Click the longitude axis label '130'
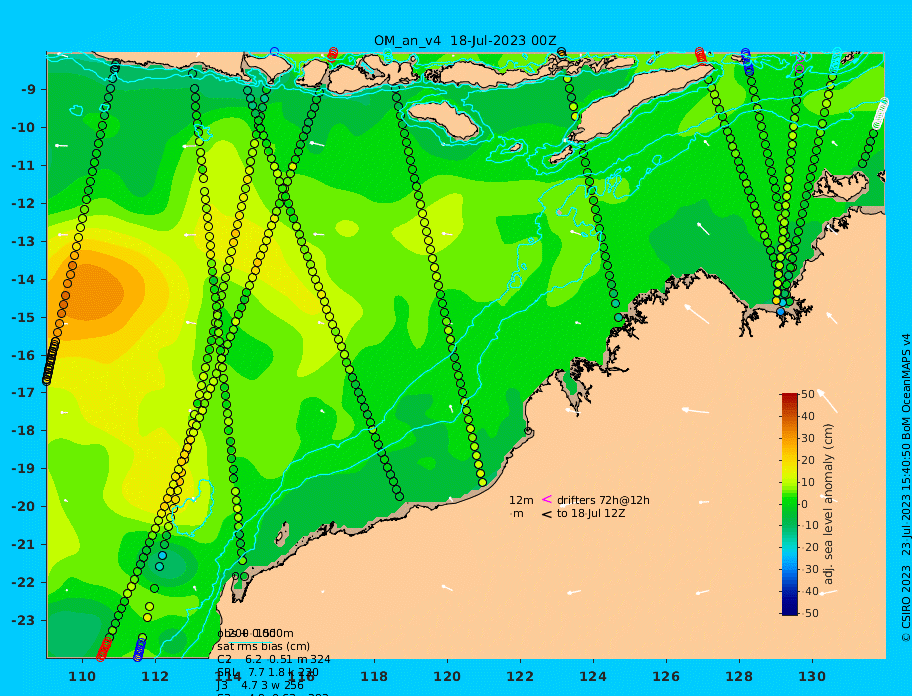 pos(812,676)
